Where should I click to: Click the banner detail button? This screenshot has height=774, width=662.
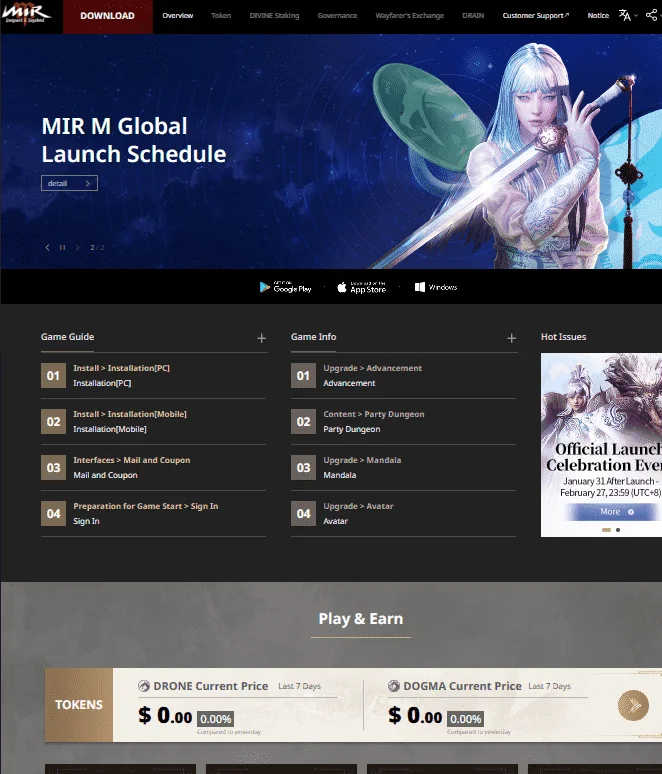[x=69, y=183]
